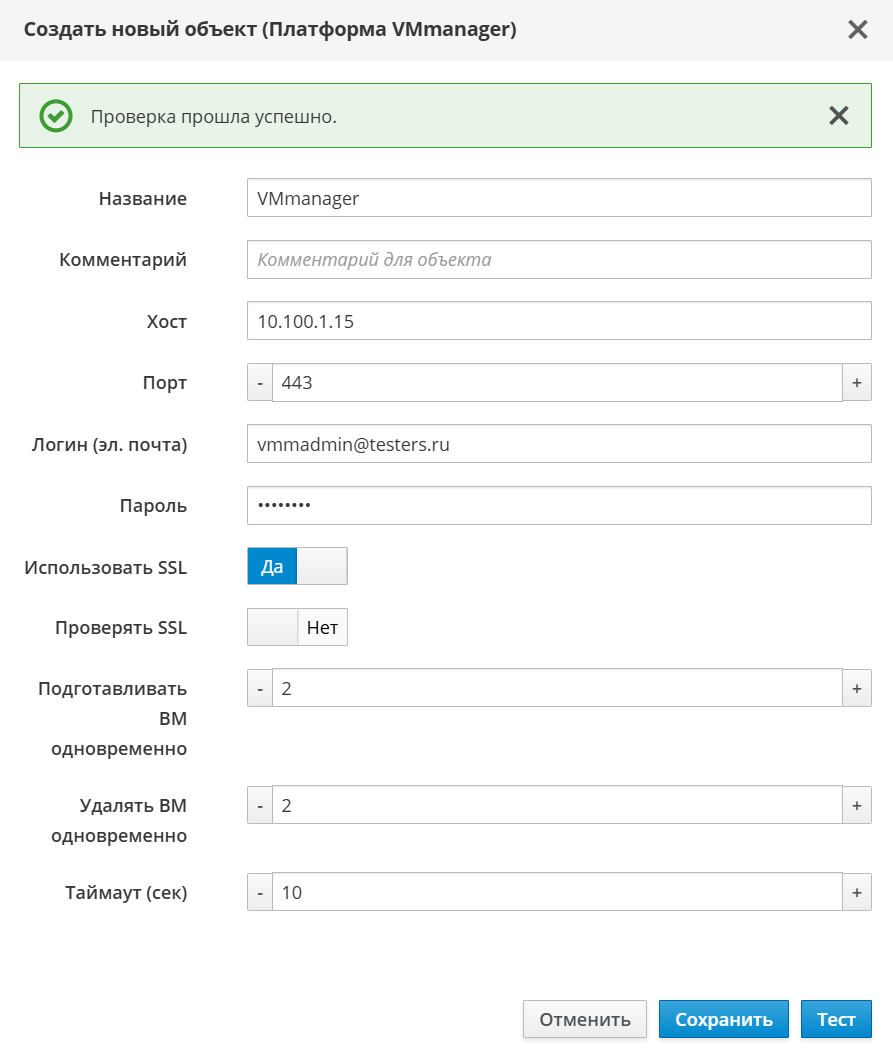893x1058 pixels.
Task: Decrease the Порт value with minus
Action: [x=260, y=383]
